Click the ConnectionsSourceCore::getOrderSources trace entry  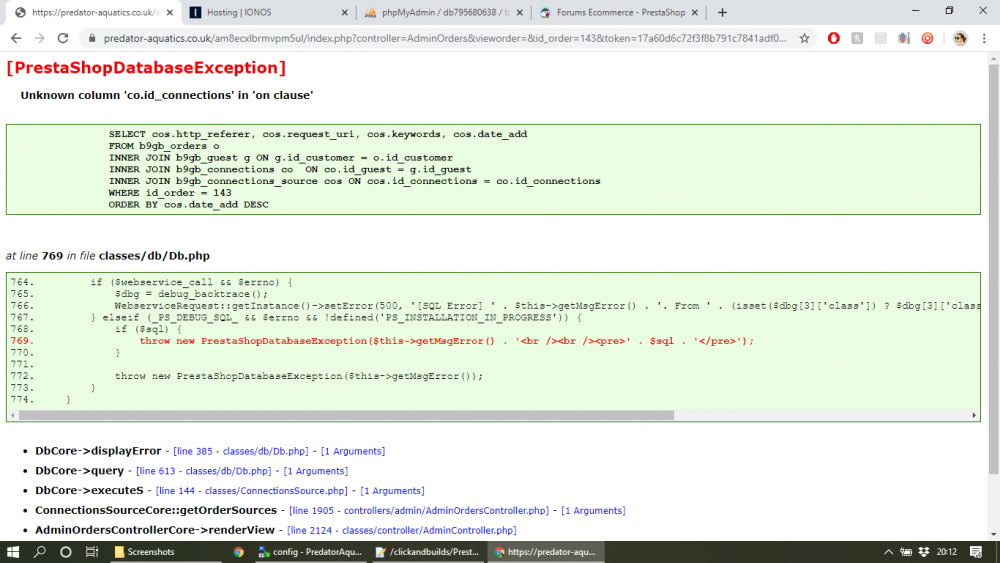click(x=156, y=510)
